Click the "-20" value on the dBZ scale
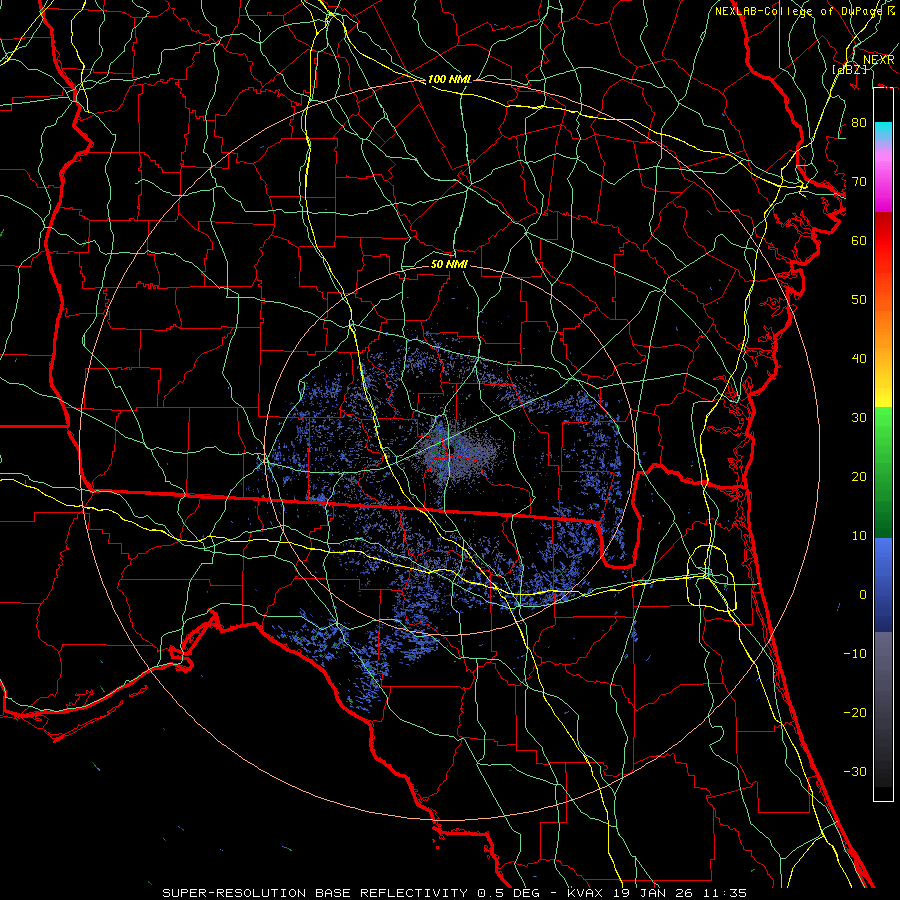900x900 pixels. (855, 712)
